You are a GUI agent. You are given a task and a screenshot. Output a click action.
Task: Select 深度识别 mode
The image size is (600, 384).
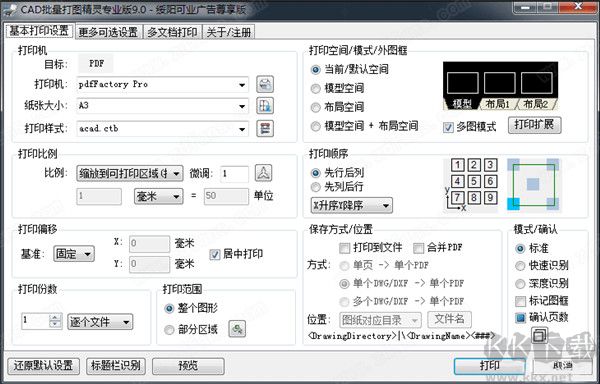pos(520,284)
